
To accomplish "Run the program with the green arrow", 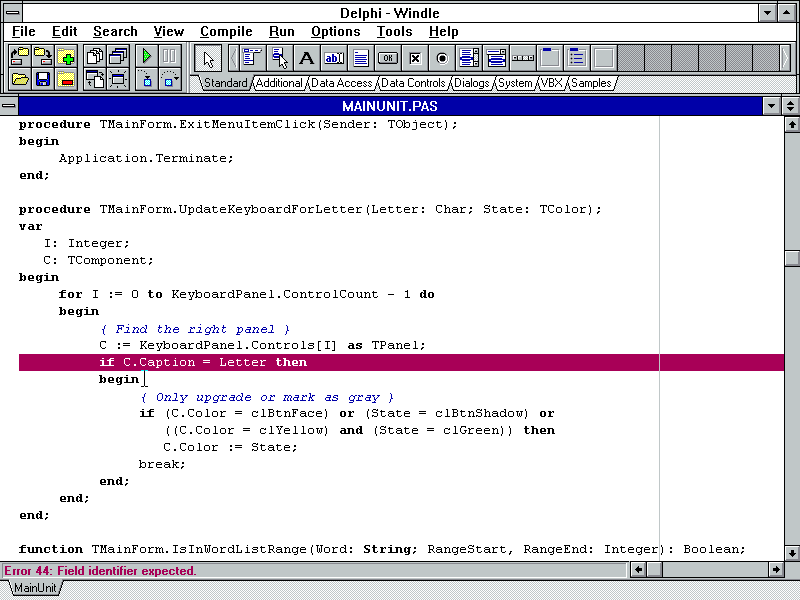I will 146,57.
